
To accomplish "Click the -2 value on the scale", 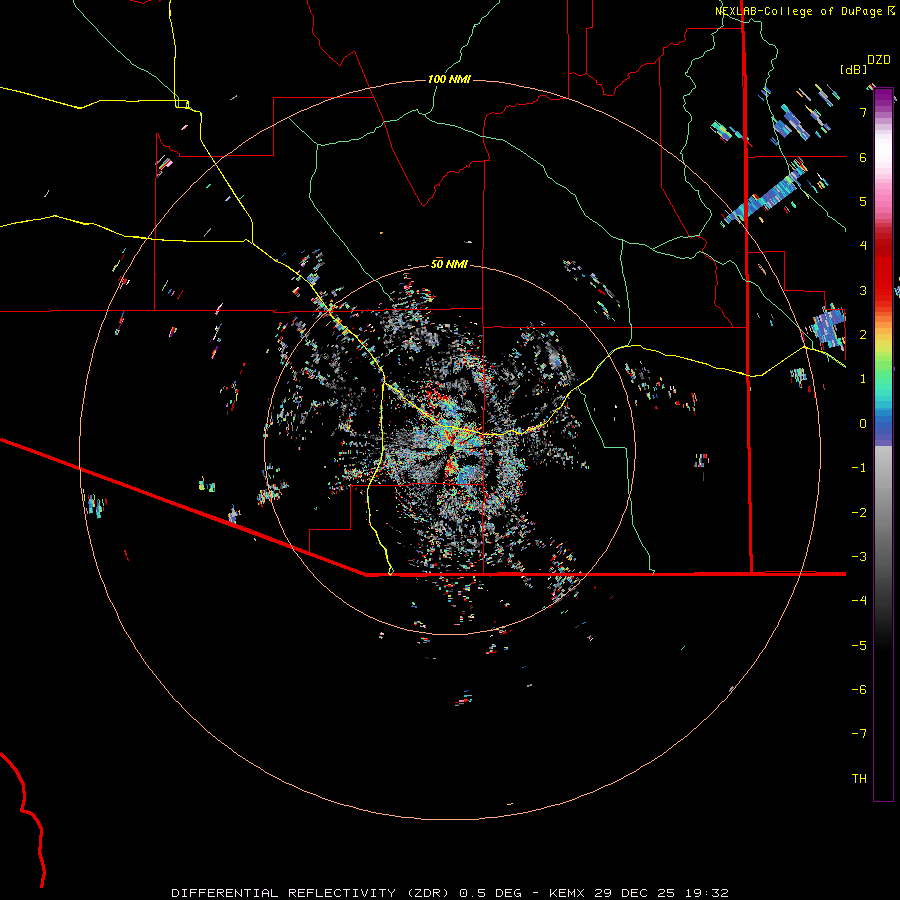I will (859, 513).
